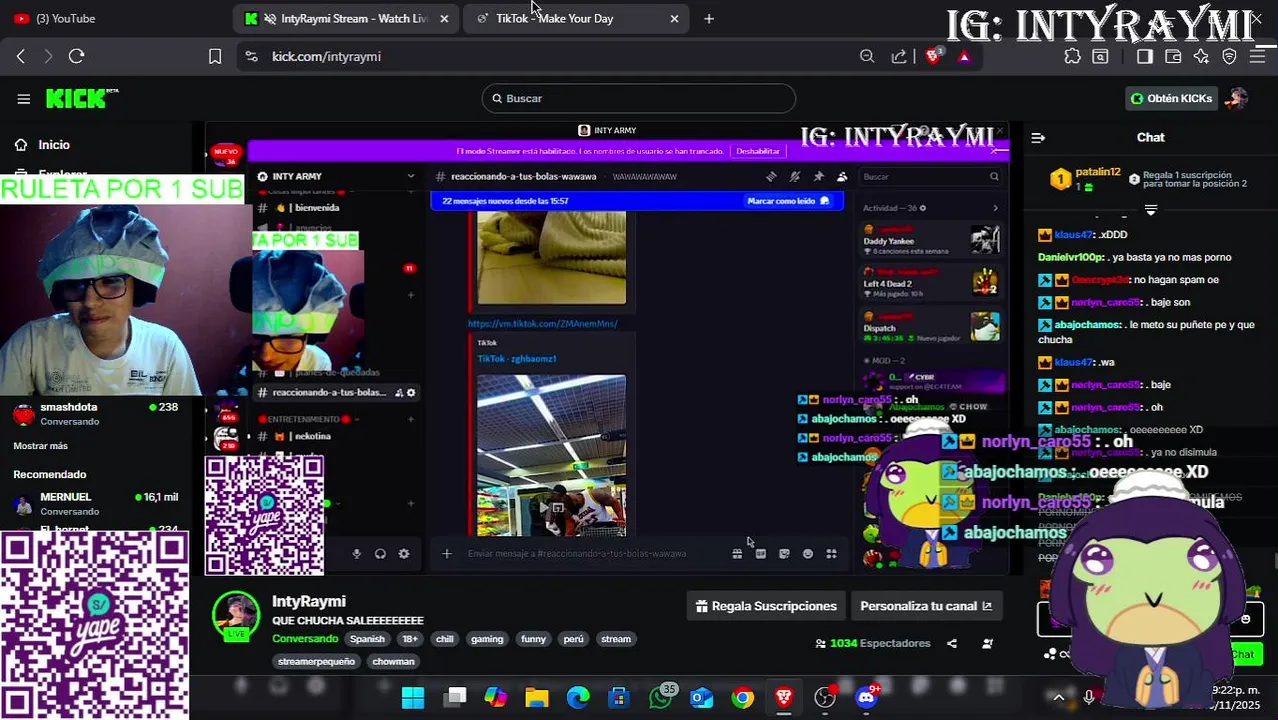Open user profile avatar menu
This screenshot has height=720, width=1278.
[1238, 98]
